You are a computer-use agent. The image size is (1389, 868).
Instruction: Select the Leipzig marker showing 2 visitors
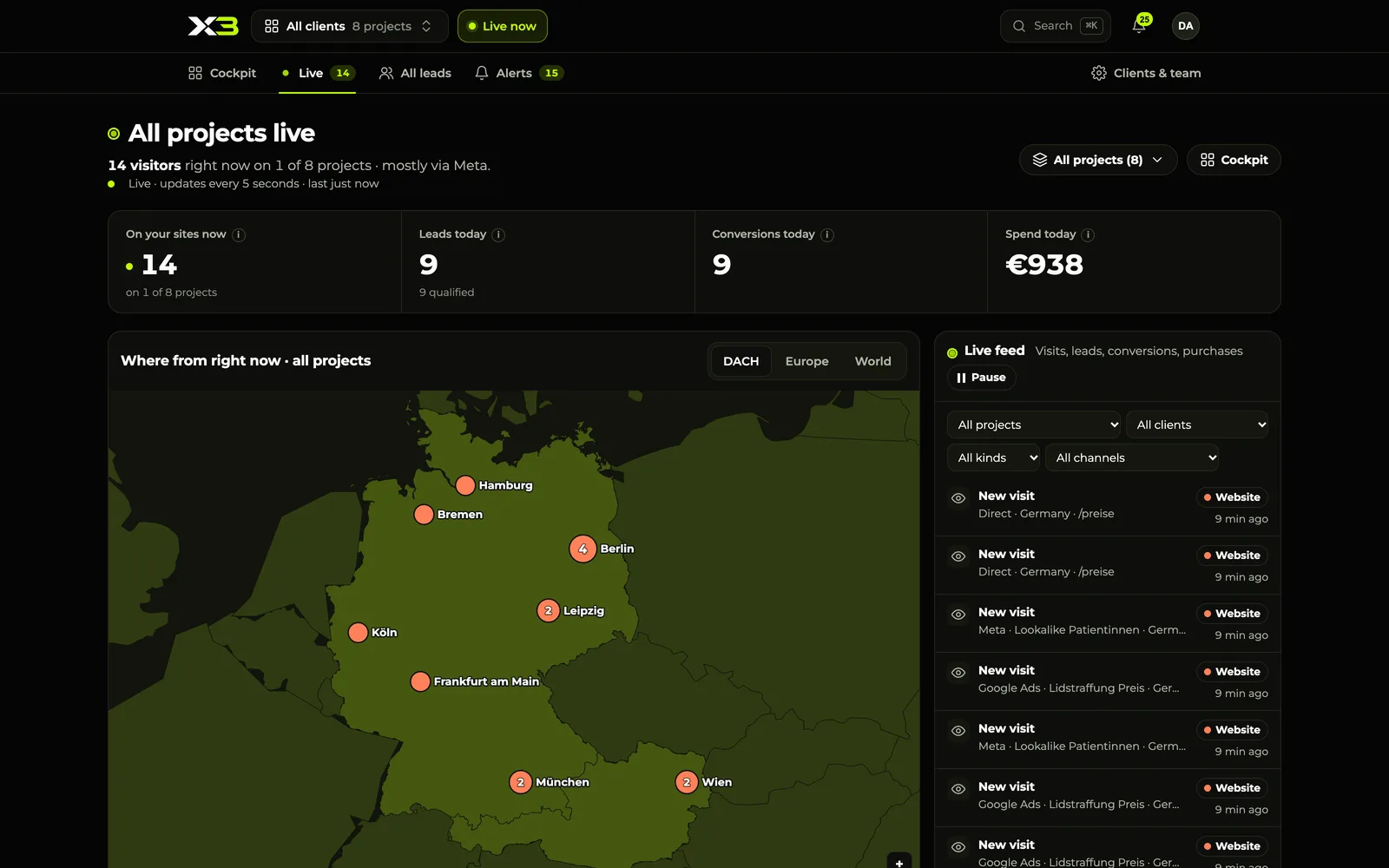[x=548, y=611]
